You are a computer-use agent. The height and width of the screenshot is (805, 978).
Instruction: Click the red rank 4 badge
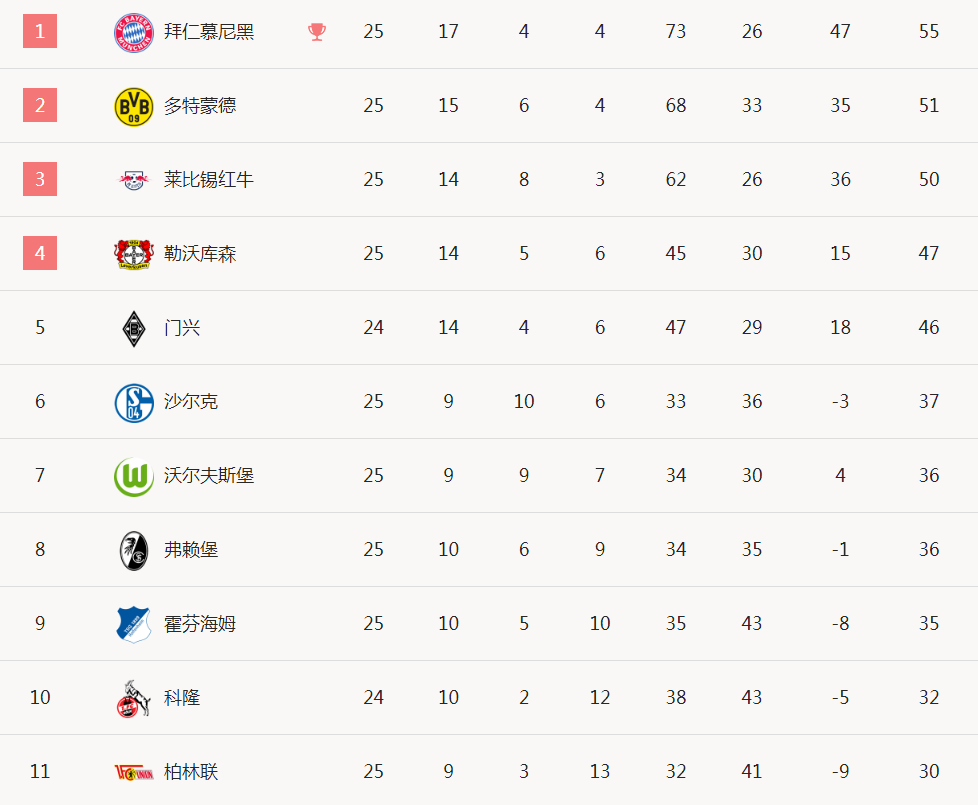click(40, 253)
